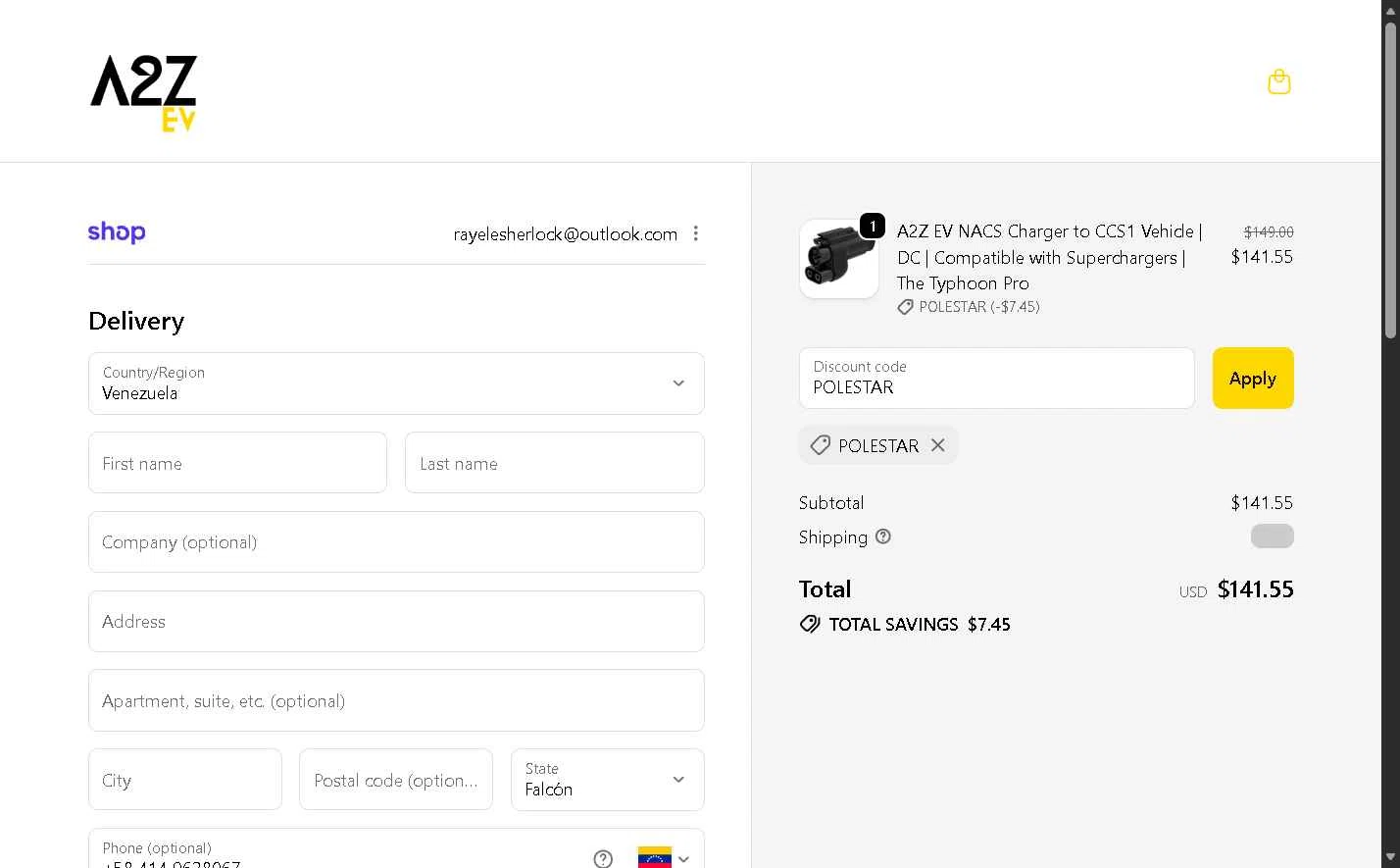Click the shipping help question icon
The image size is (1400, 868).
[883, 536]
